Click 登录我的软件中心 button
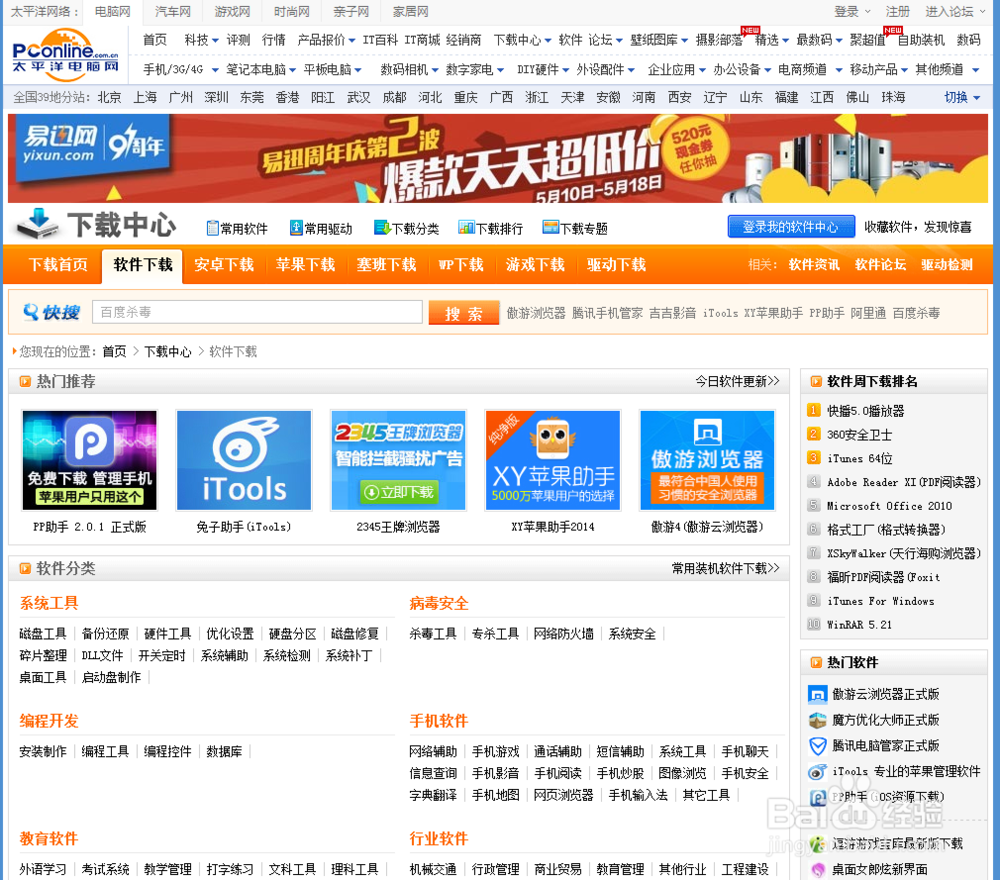 [791, 226]
